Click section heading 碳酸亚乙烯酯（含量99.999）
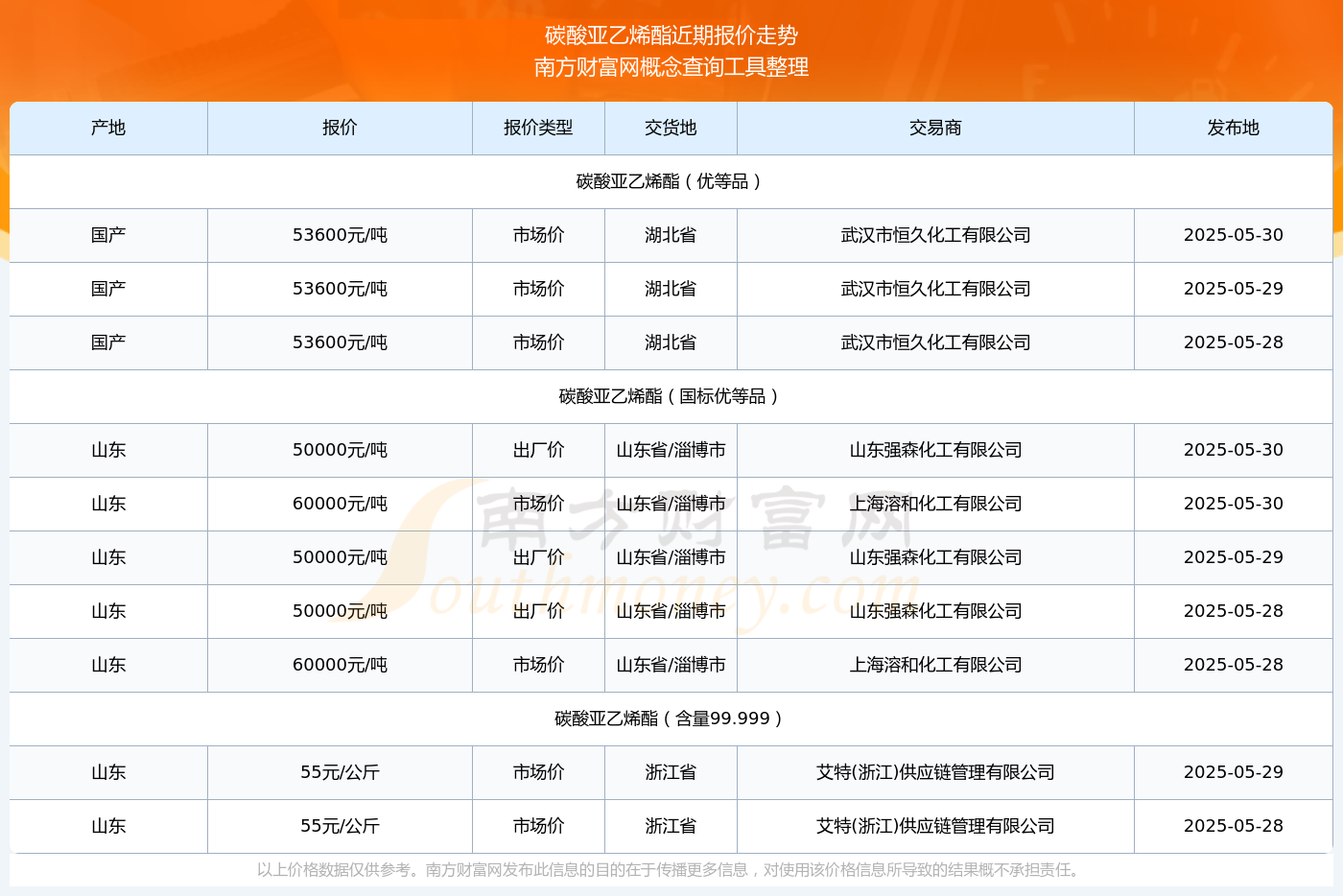Image resolution: width=1343 pixels, height=896 pixels. pyautogui.click(x=671, y=719)
